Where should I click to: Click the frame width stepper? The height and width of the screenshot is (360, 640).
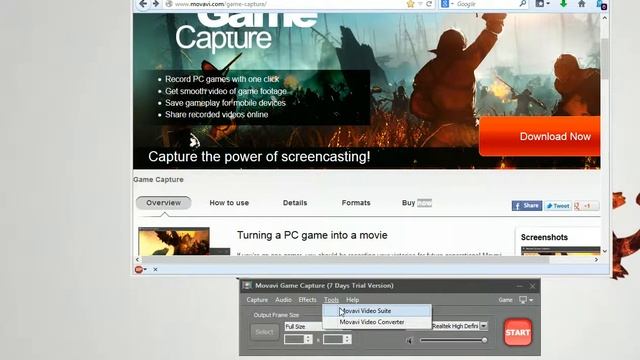(309, 339)
